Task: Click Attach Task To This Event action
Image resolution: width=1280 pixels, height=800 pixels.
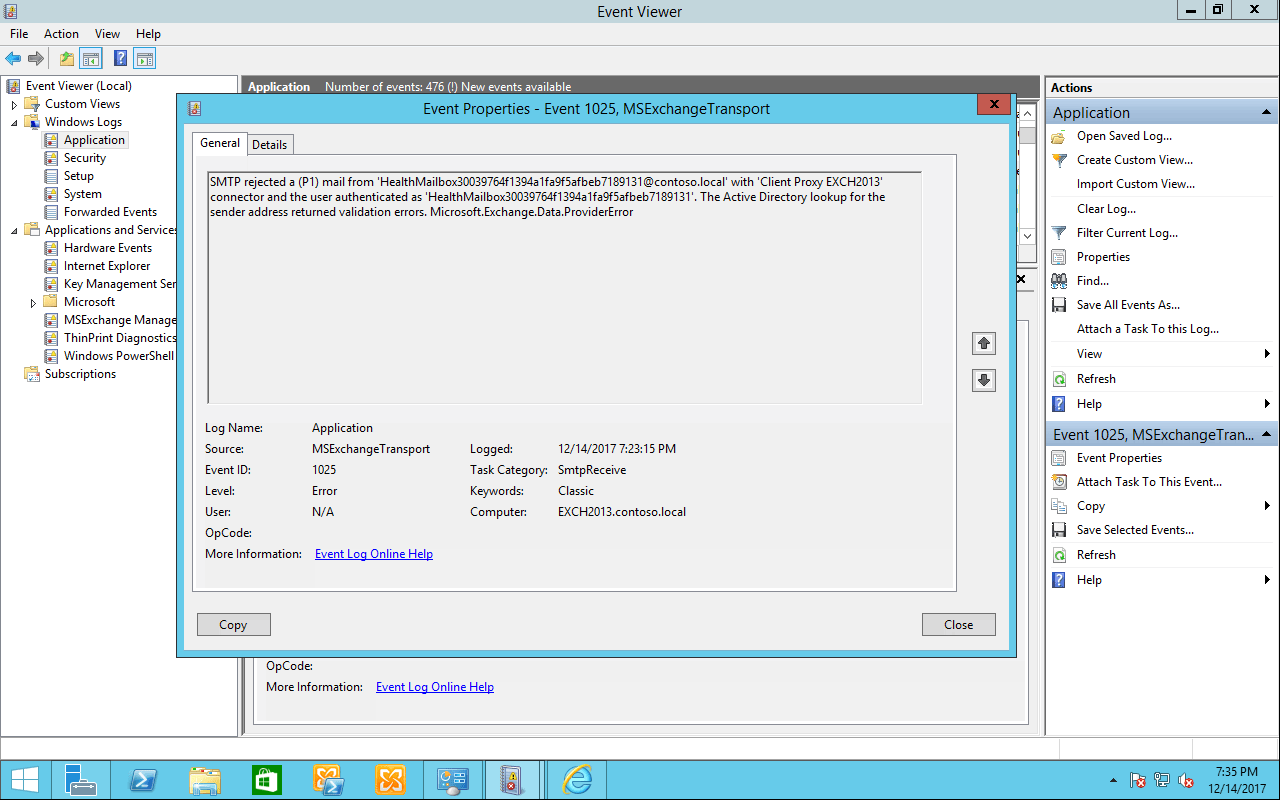Action: click(1149, 482)
